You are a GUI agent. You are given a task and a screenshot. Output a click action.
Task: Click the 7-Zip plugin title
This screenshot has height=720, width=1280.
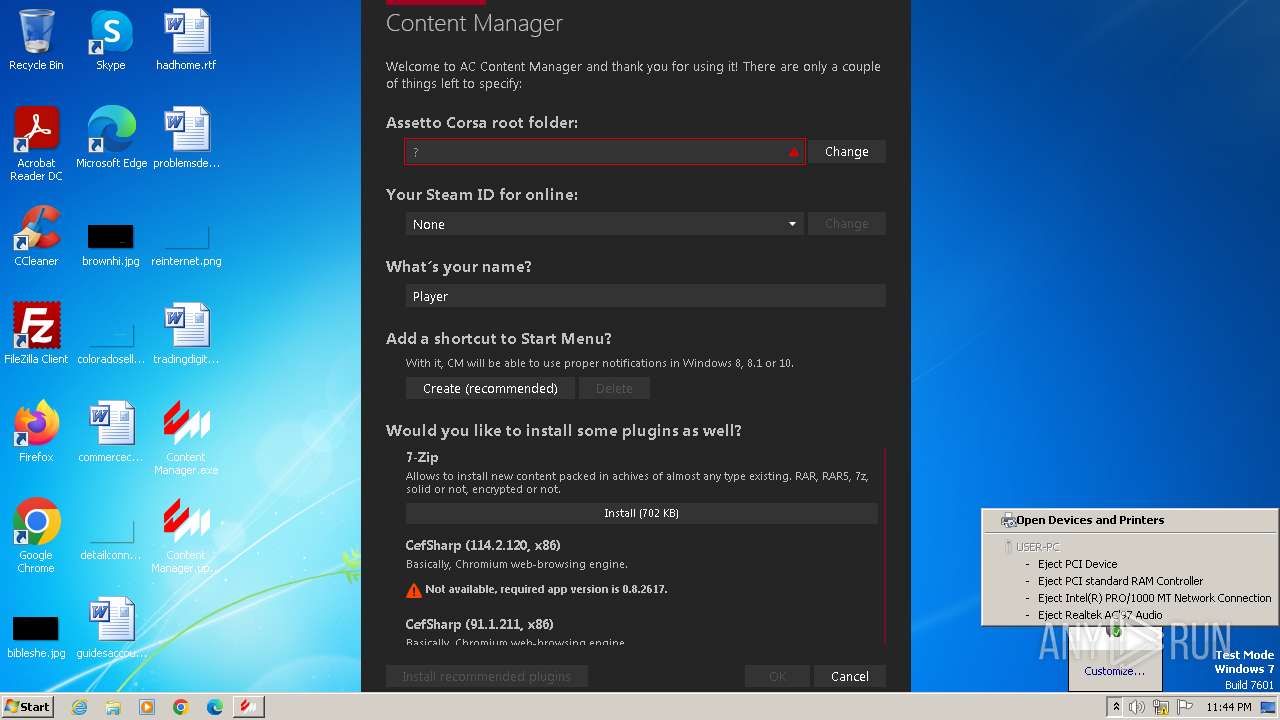point(422,457)
